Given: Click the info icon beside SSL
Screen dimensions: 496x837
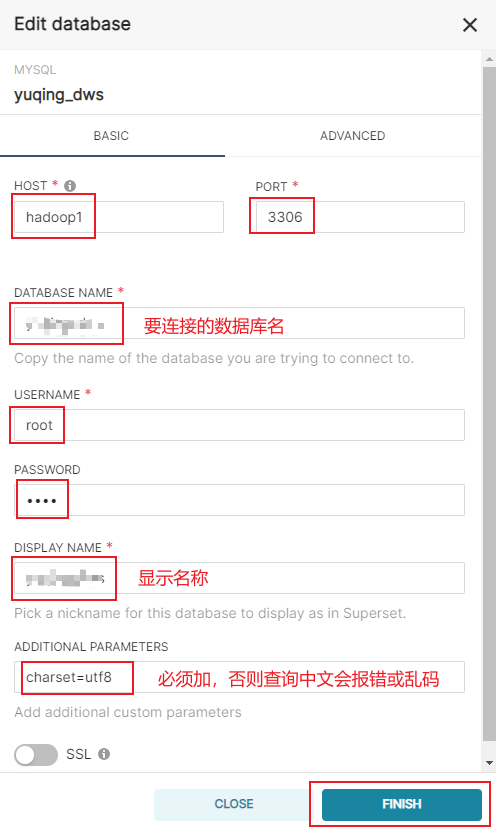Looking at the screenshot, I should tap(104, 754).
